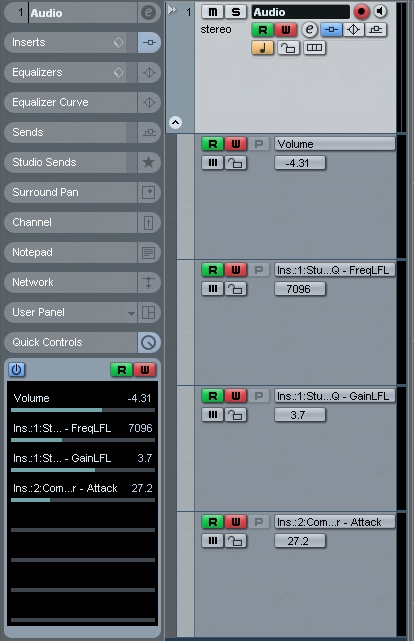This screenshot has width=414, height=641.
Task: Solo the Audio track with S
Action: click(x=236, y=12)
